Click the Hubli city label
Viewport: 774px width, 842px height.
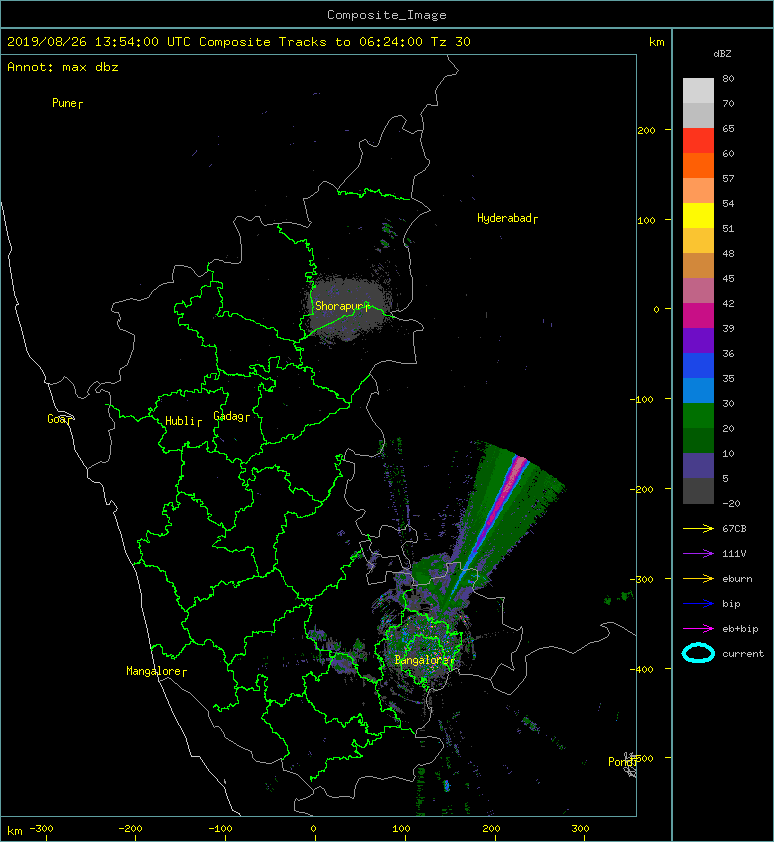click(x=180, y=421)
